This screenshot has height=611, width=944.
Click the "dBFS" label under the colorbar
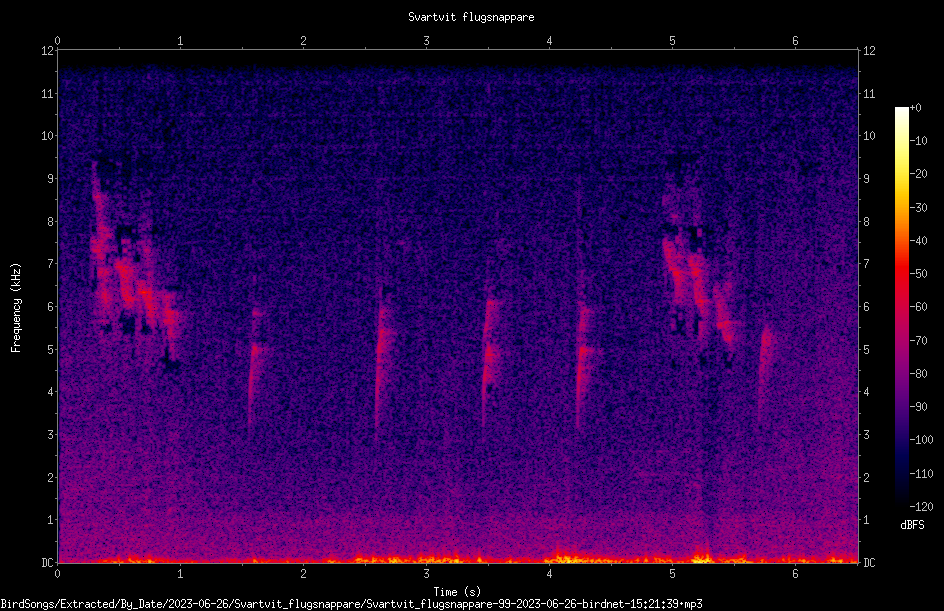pyautogui.click(x=912, y=525)
